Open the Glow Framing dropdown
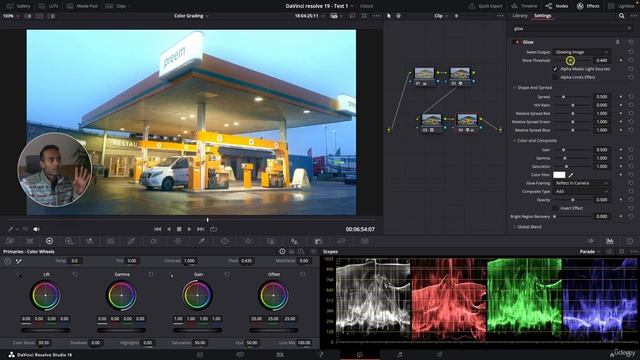Screen dimensions: 640x360 click(x=581, y=183)
